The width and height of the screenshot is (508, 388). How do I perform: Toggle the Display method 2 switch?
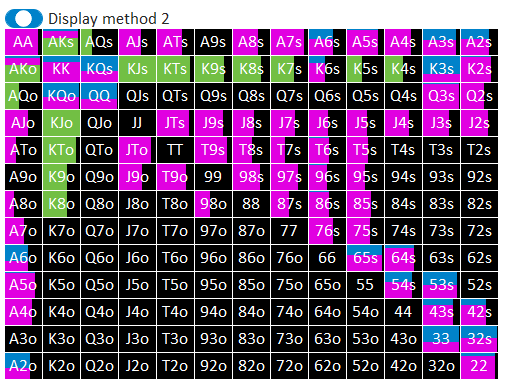(24, 18)
